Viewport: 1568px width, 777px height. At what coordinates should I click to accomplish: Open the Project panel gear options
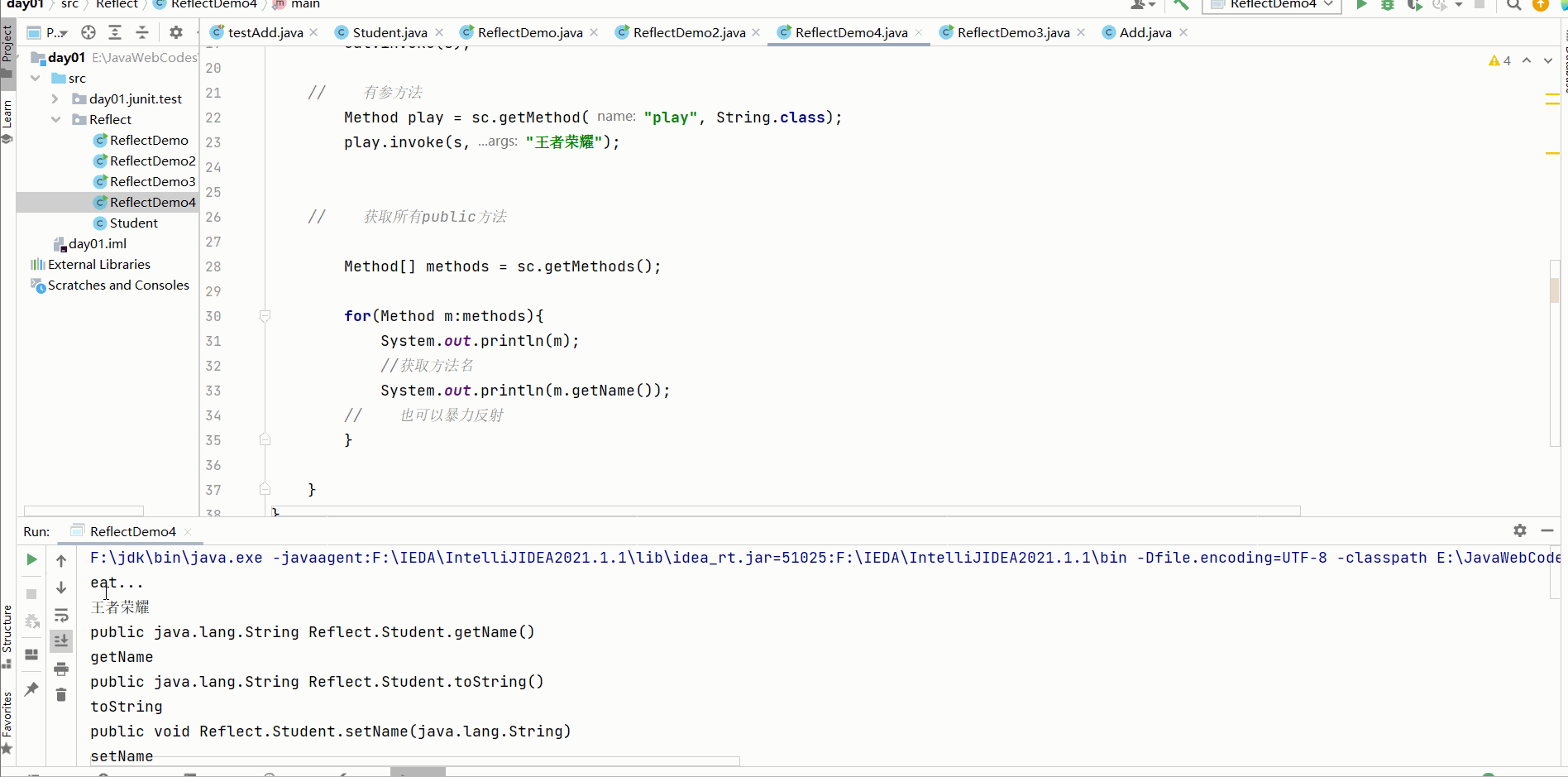(x=175, y=32)
